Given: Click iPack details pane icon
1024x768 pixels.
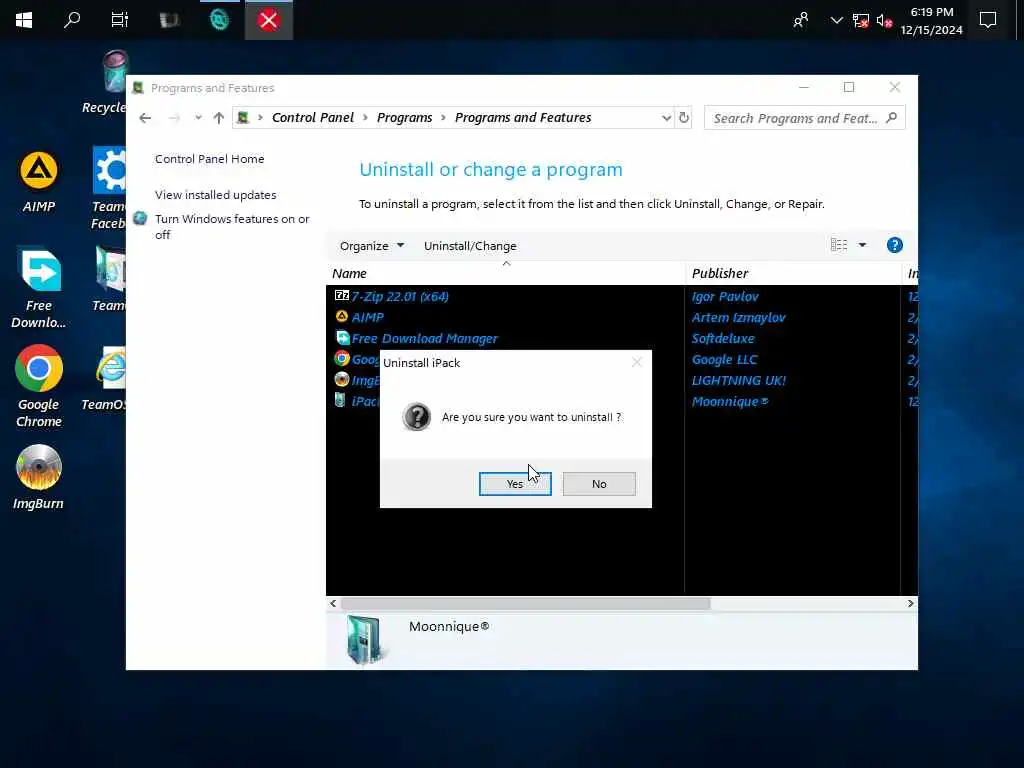Looking at the screenshot, I should [x=363, y=639].
